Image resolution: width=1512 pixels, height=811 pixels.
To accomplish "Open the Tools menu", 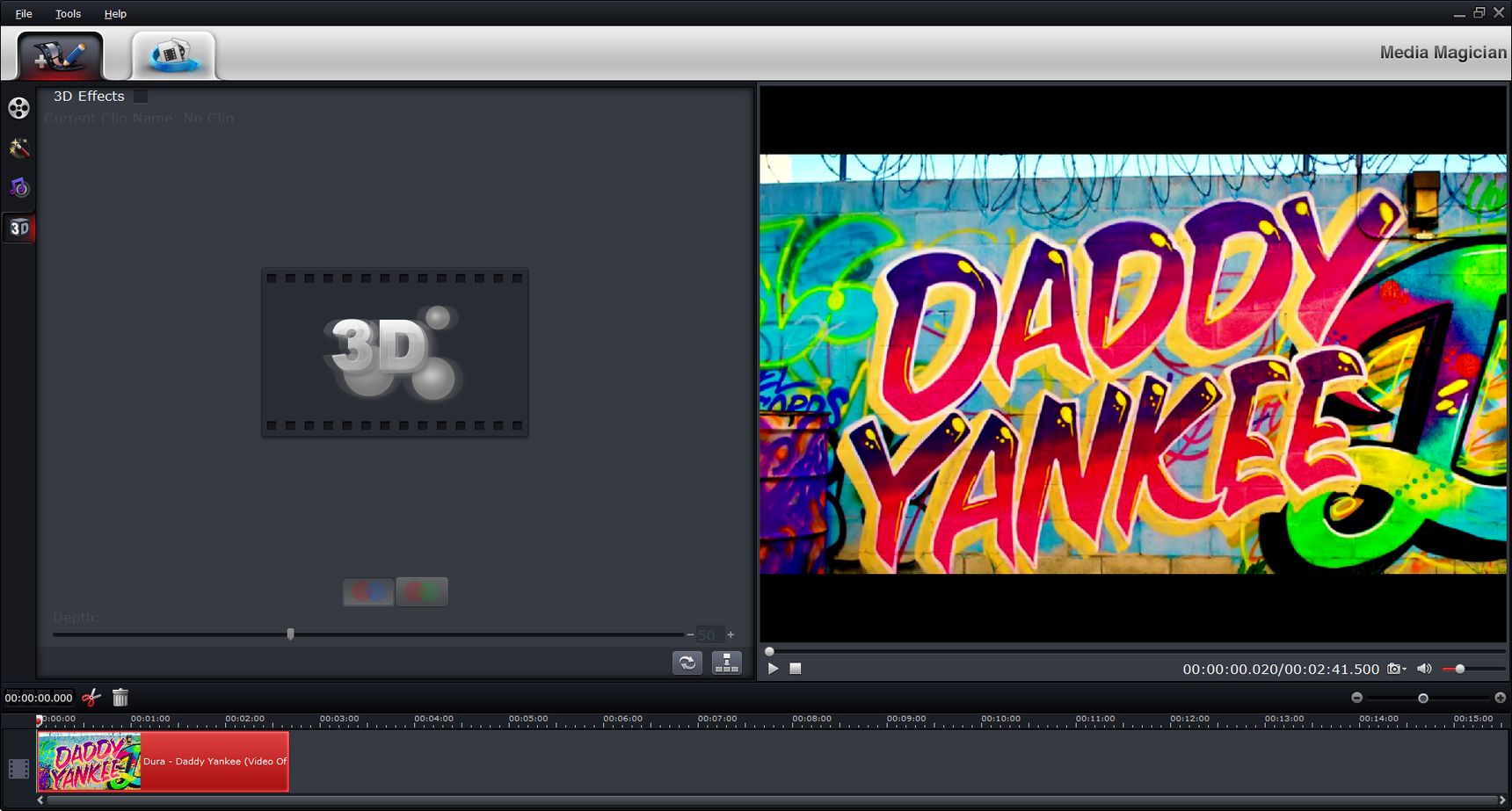I will pos(68,13).
